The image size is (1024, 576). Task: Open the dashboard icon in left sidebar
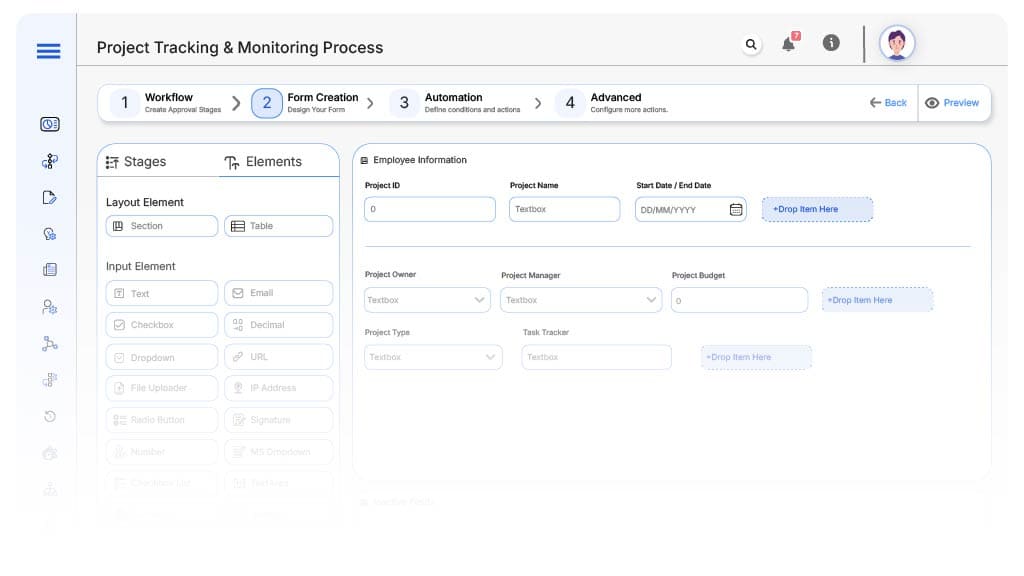50,124
